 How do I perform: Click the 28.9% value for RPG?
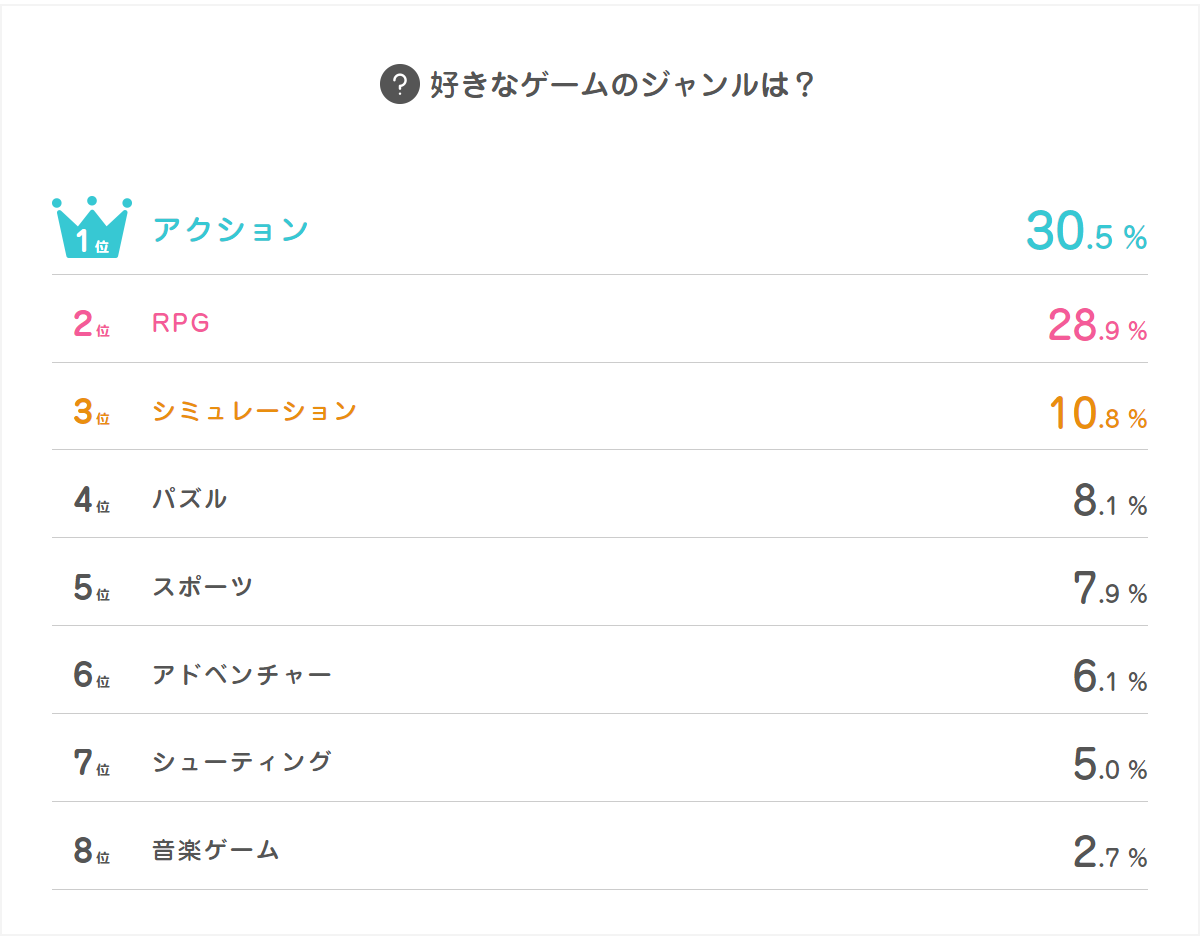(x=1097, y=326)
